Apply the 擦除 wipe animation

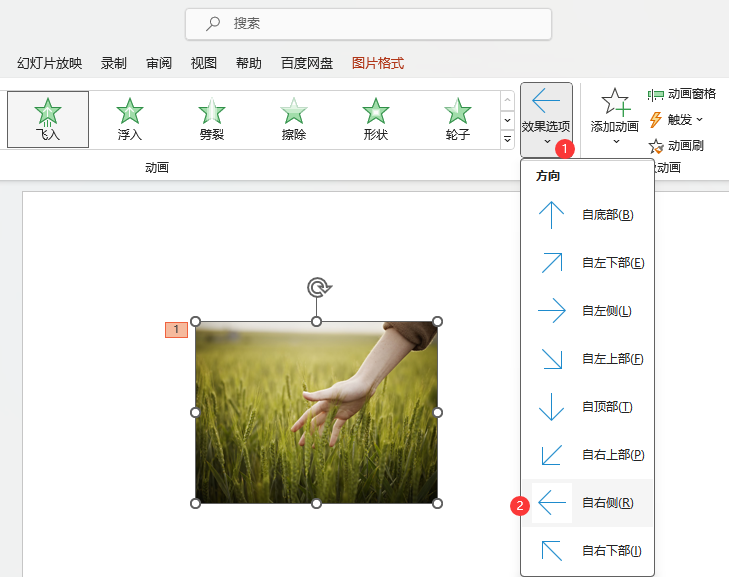(x=293, y=119)
